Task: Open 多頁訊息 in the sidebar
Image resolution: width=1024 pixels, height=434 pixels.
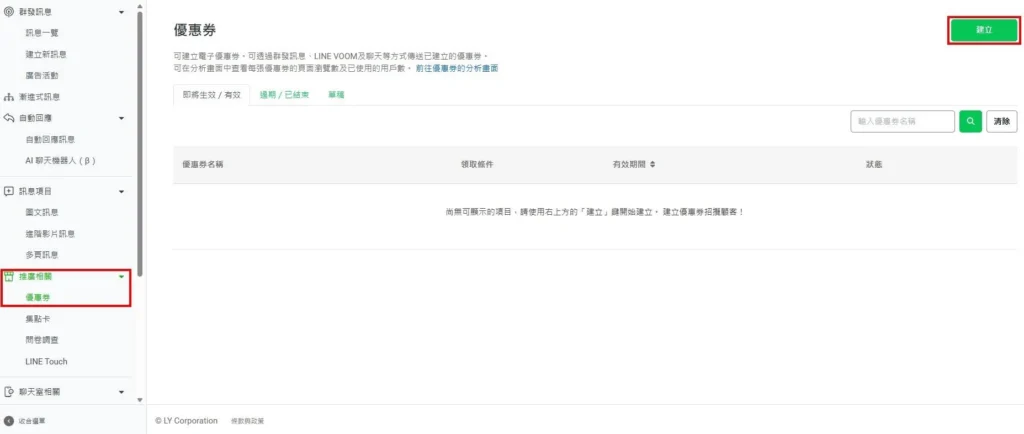Action: click(42, 255)
